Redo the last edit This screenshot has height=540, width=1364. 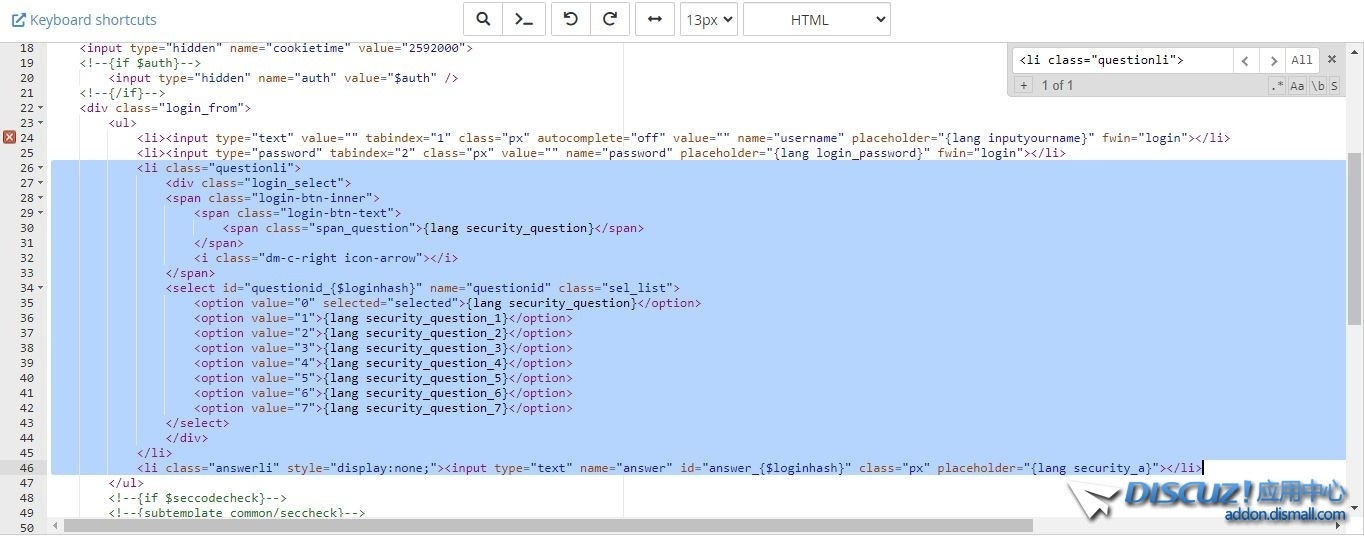pyautogui.click(x=610, y=19)
